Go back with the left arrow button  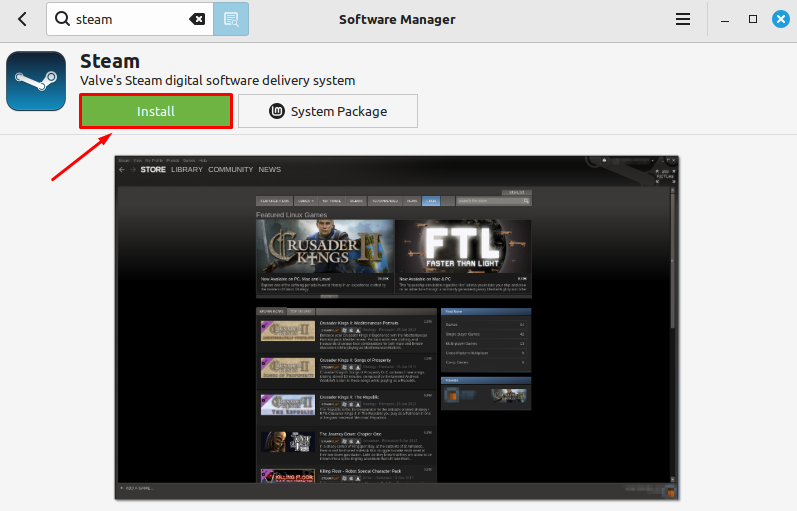tap(22, 19)
